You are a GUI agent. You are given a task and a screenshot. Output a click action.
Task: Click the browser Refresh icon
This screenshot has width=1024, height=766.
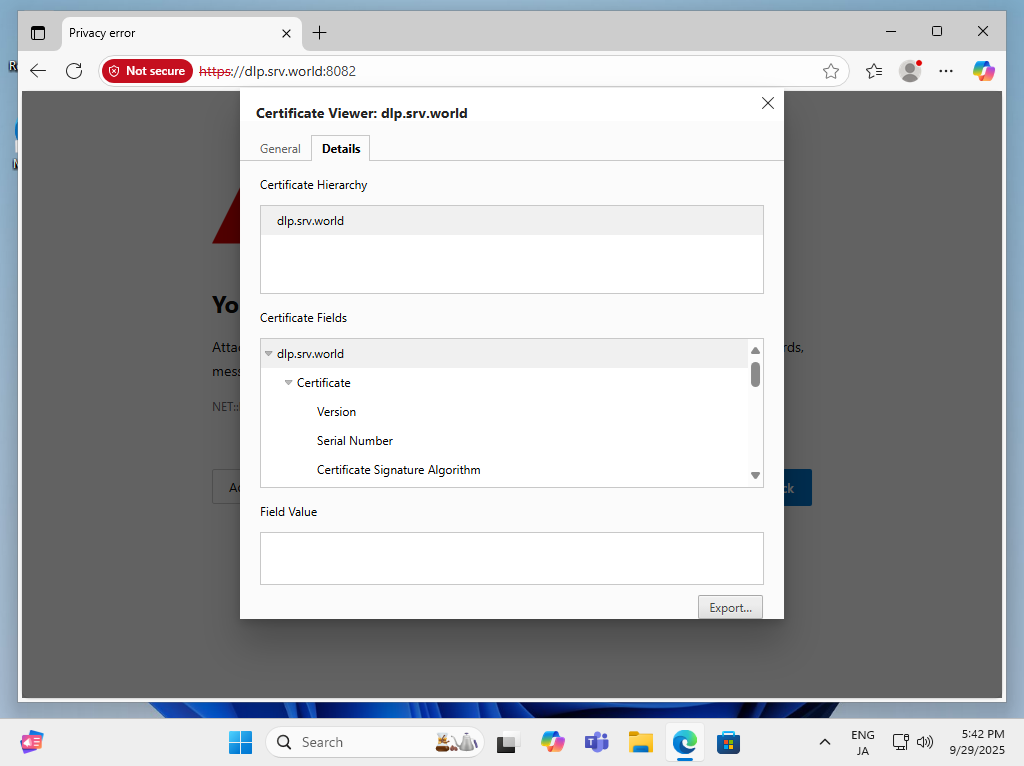coord(73,71)
